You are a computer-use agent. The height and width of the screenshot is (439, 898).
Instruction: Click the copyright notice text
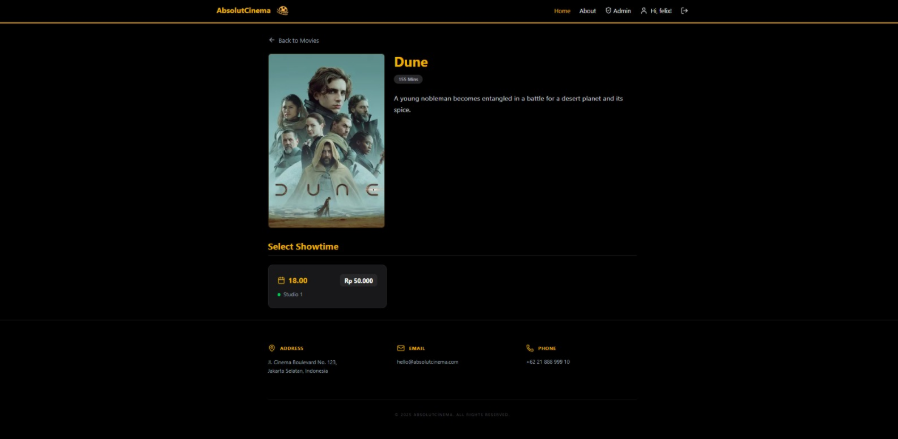(451, 414)
